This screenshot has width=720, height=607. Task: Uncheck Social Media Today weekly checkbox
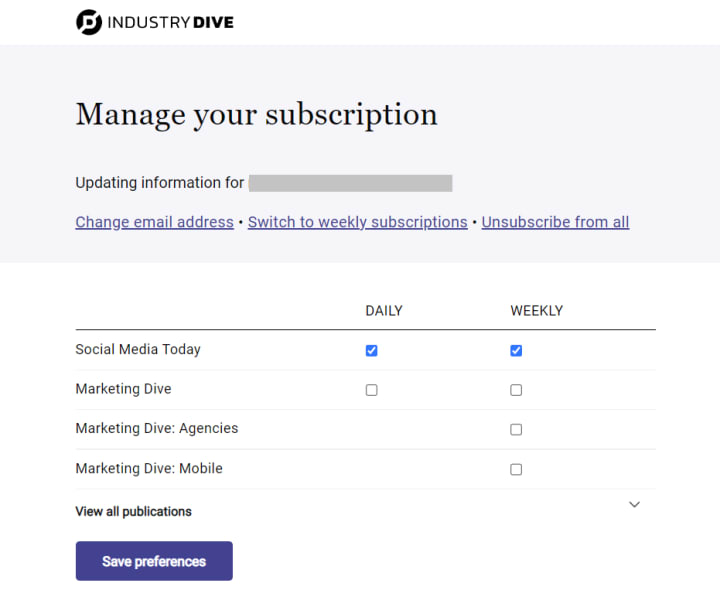tap(516, 351)
